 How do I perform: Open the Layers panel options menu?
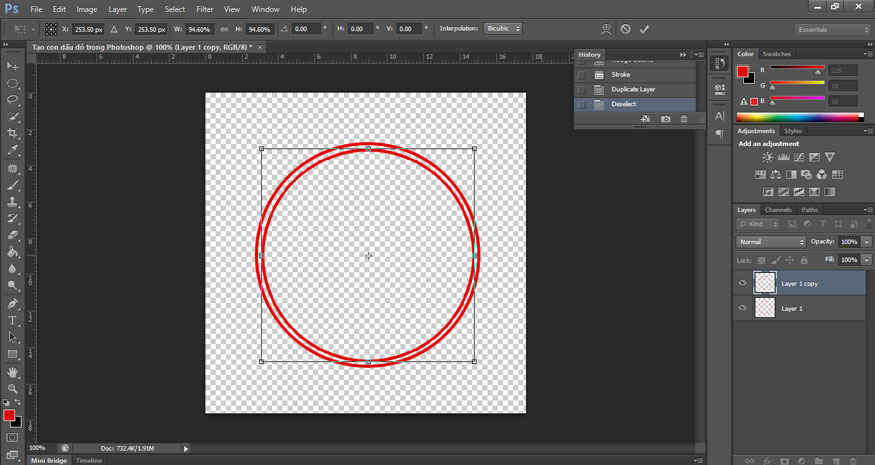pyautogui.click(x=867, y=210)
